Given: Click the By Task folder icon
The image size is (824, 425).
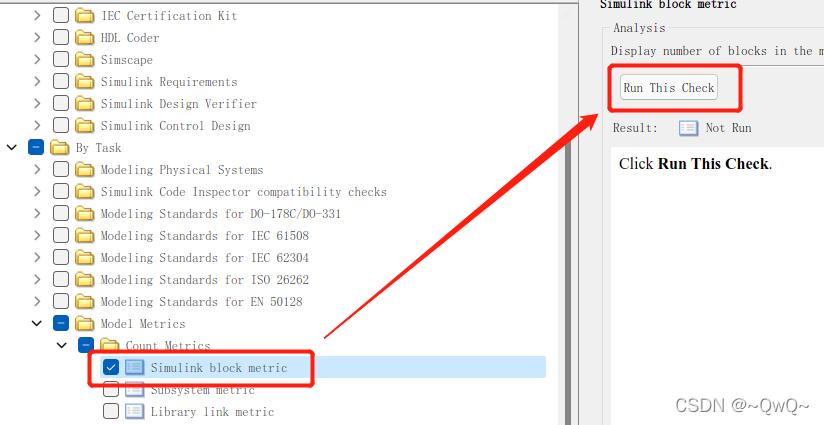Looking at the screenshot, I should coord(60,148).
